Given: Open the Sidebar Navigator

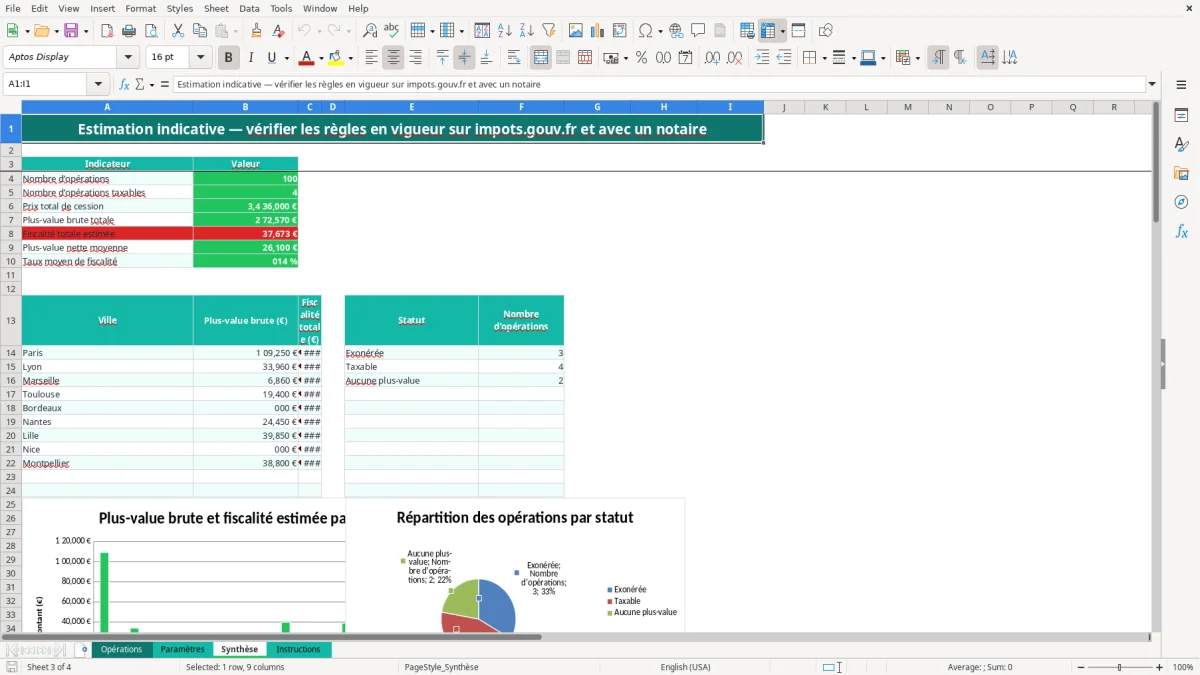Looking at the screenshot, I should pos(1181,202).
